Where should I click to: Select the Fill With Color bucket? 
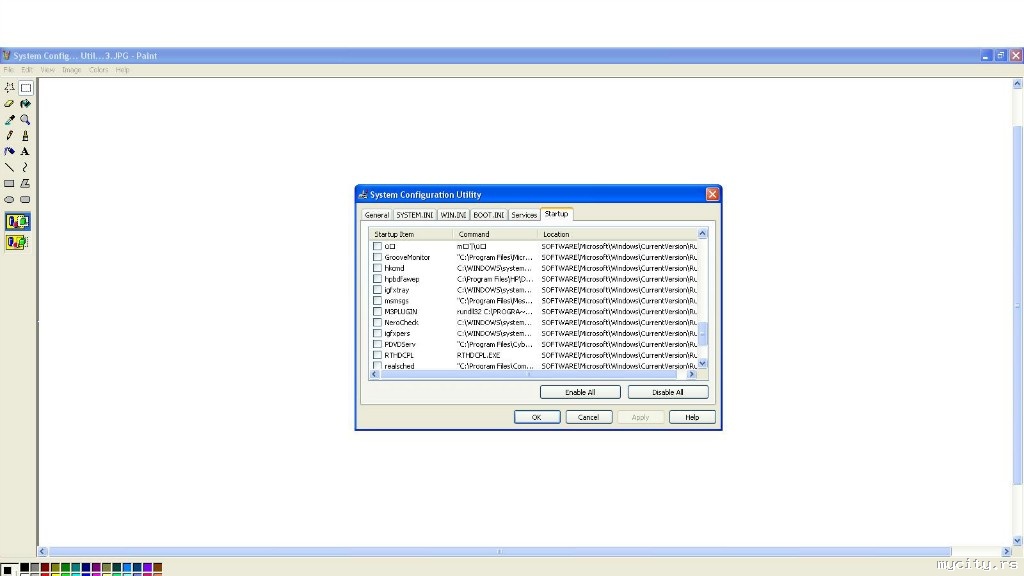pyautogui.click(x=25, y=104)
